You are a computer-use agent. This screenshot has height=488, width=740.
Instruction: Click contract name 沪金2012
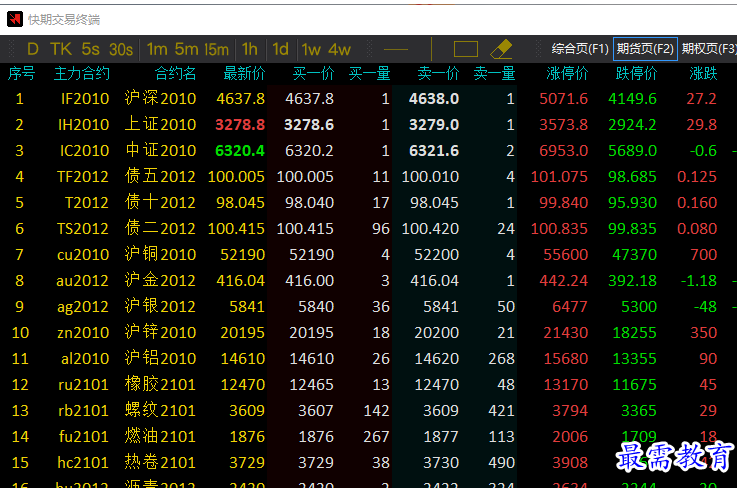coord(160,280)
